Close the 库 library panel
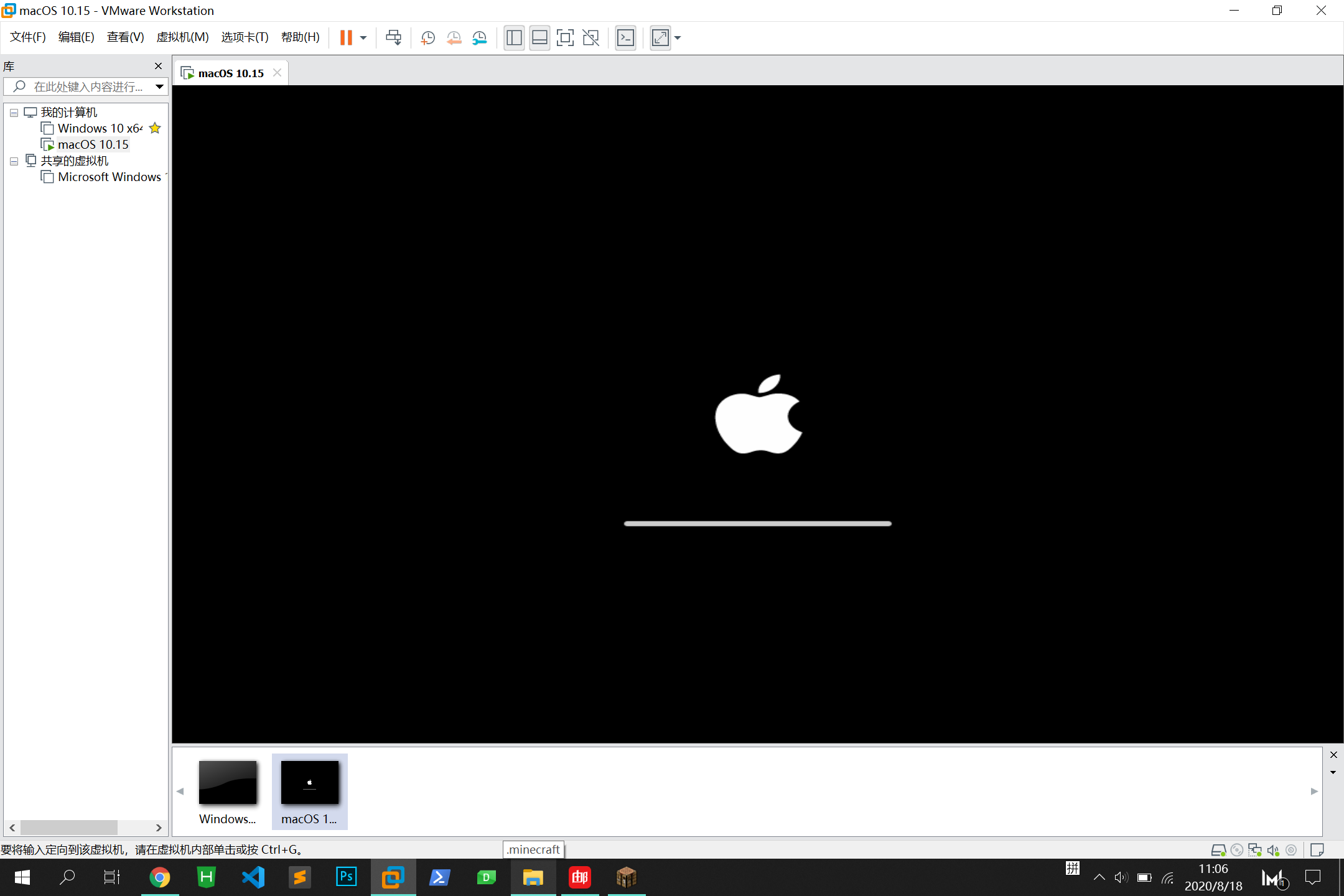Viewport: 1344px width, 896px height. (158, 66)
